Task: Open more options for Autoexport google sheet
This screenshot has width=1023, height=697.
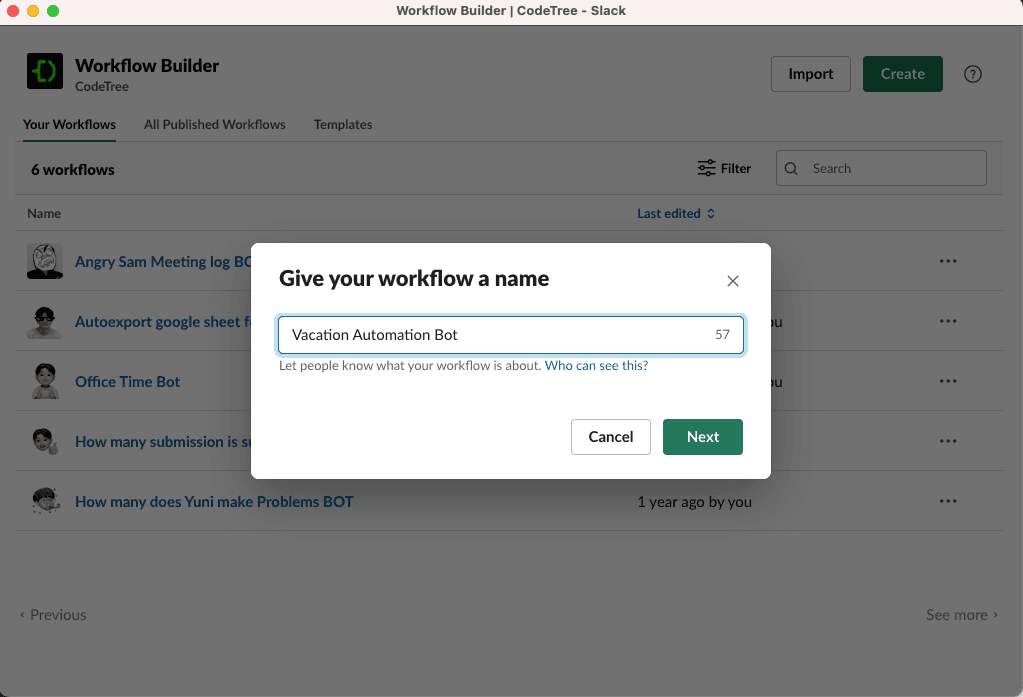Action: click(948, 321)
